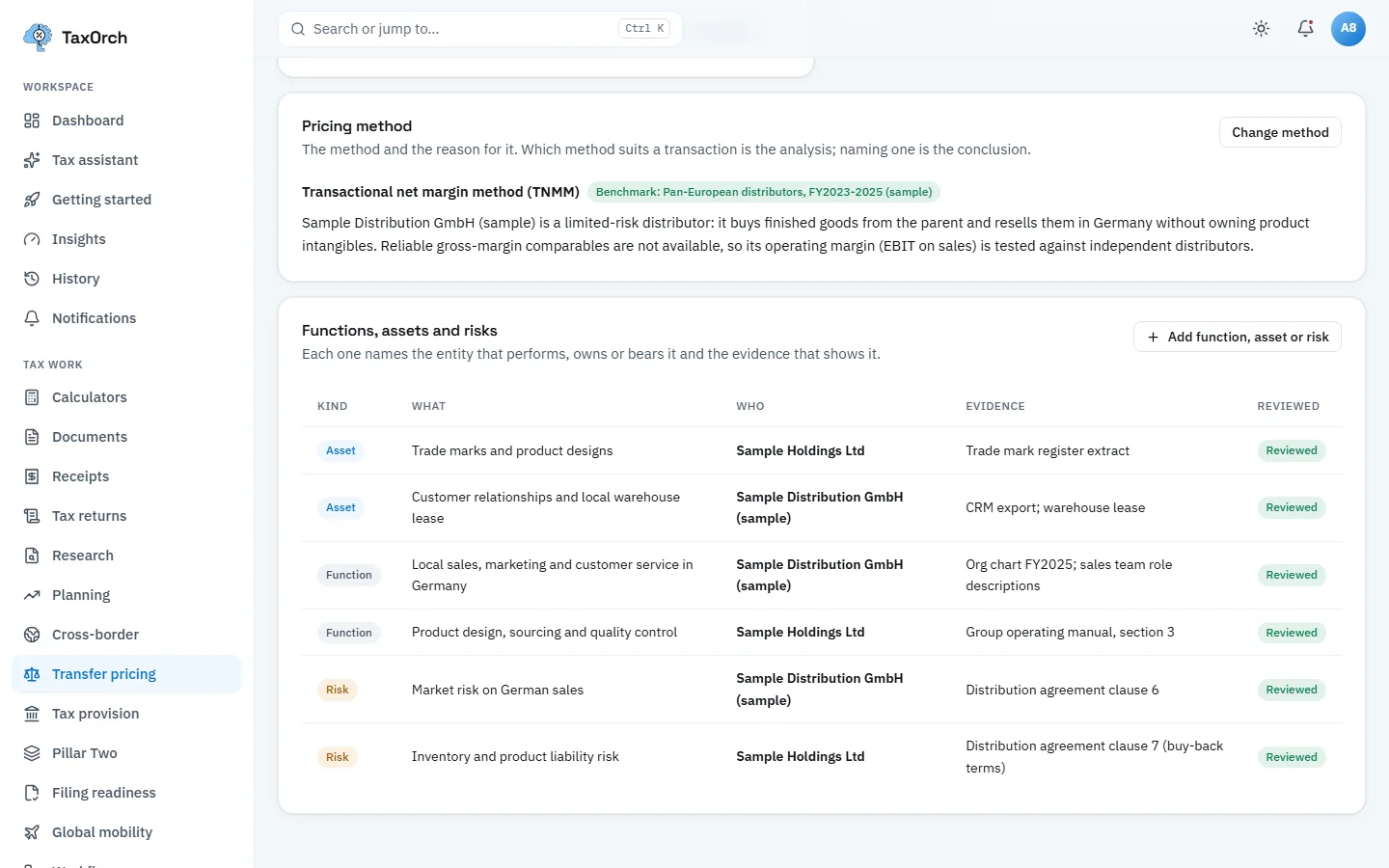Image resolution: width=1389 pixels, height=868 pixels.
Task: Click the Getting started rocket icon
Action: 32,200
